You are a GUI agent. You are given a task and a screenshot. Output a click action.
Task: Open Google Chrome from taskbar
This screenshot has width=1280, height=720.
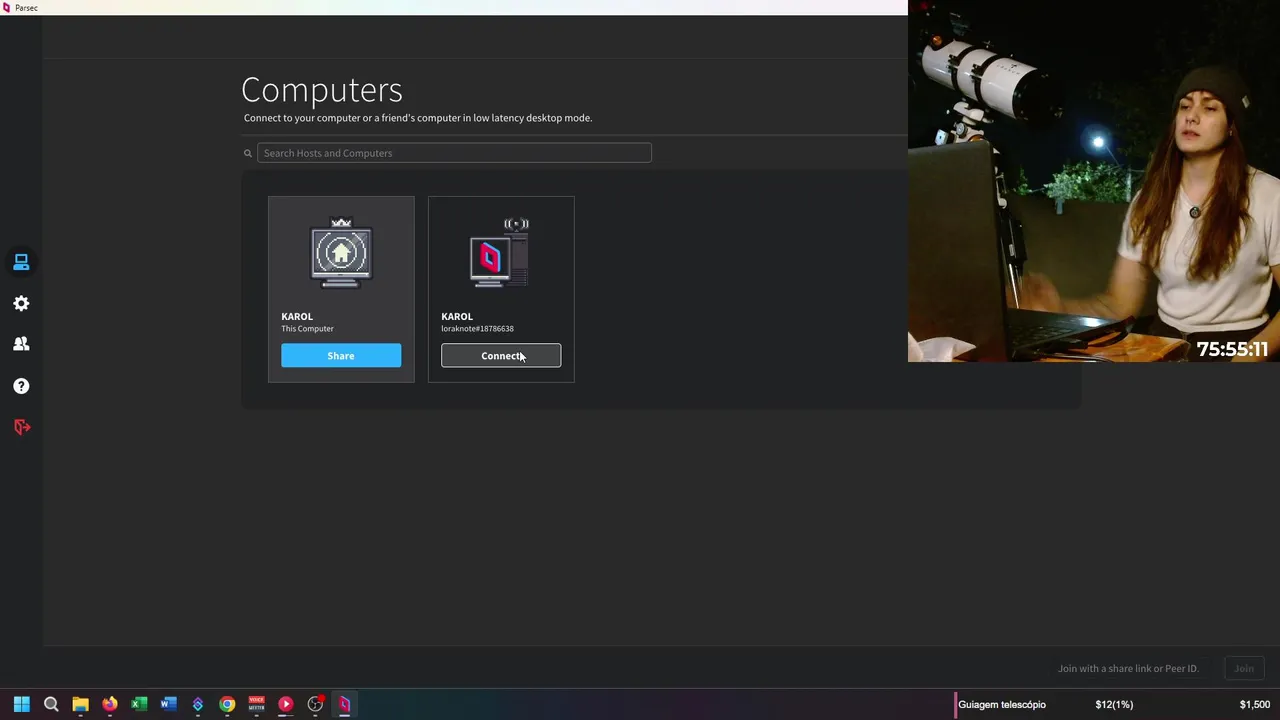point(227,704)
